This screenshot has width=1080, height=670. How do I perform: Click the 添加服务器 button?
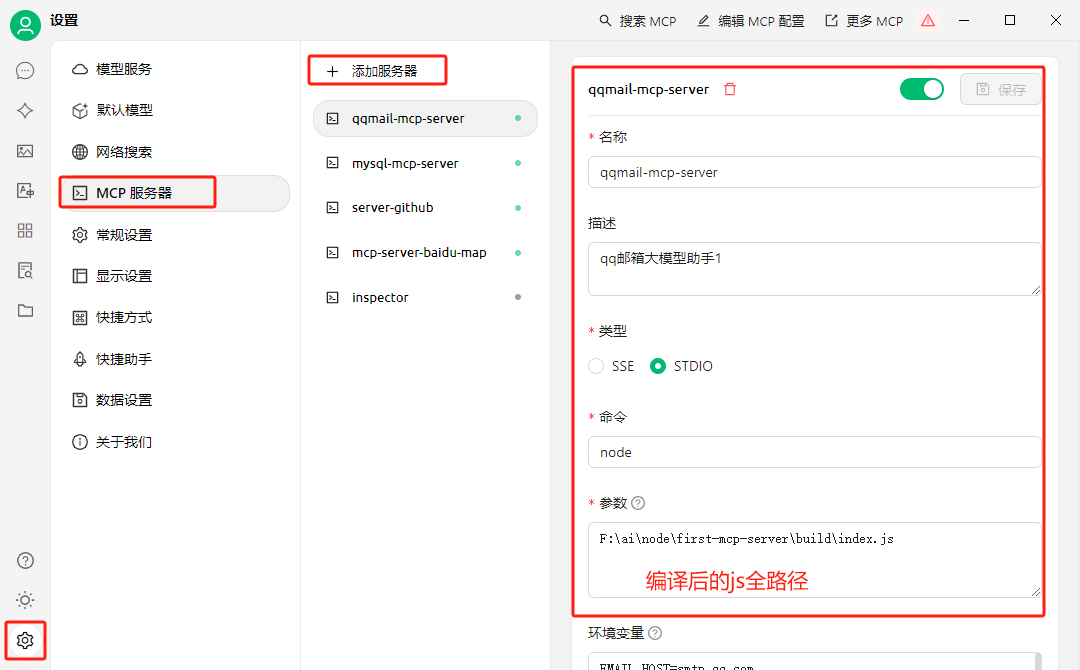click(x=377, y=71)
